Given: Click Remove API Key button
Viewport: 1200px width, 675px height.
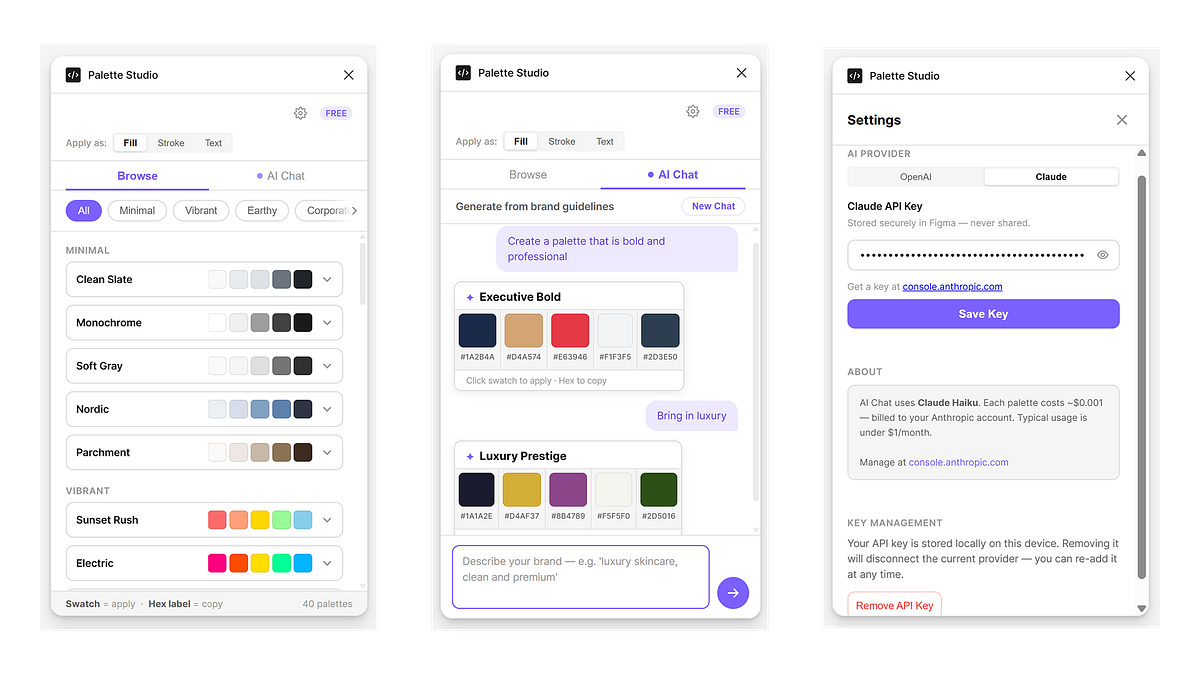Looking at the screenshot, I should pyautogui.click(x=894, y=604).
